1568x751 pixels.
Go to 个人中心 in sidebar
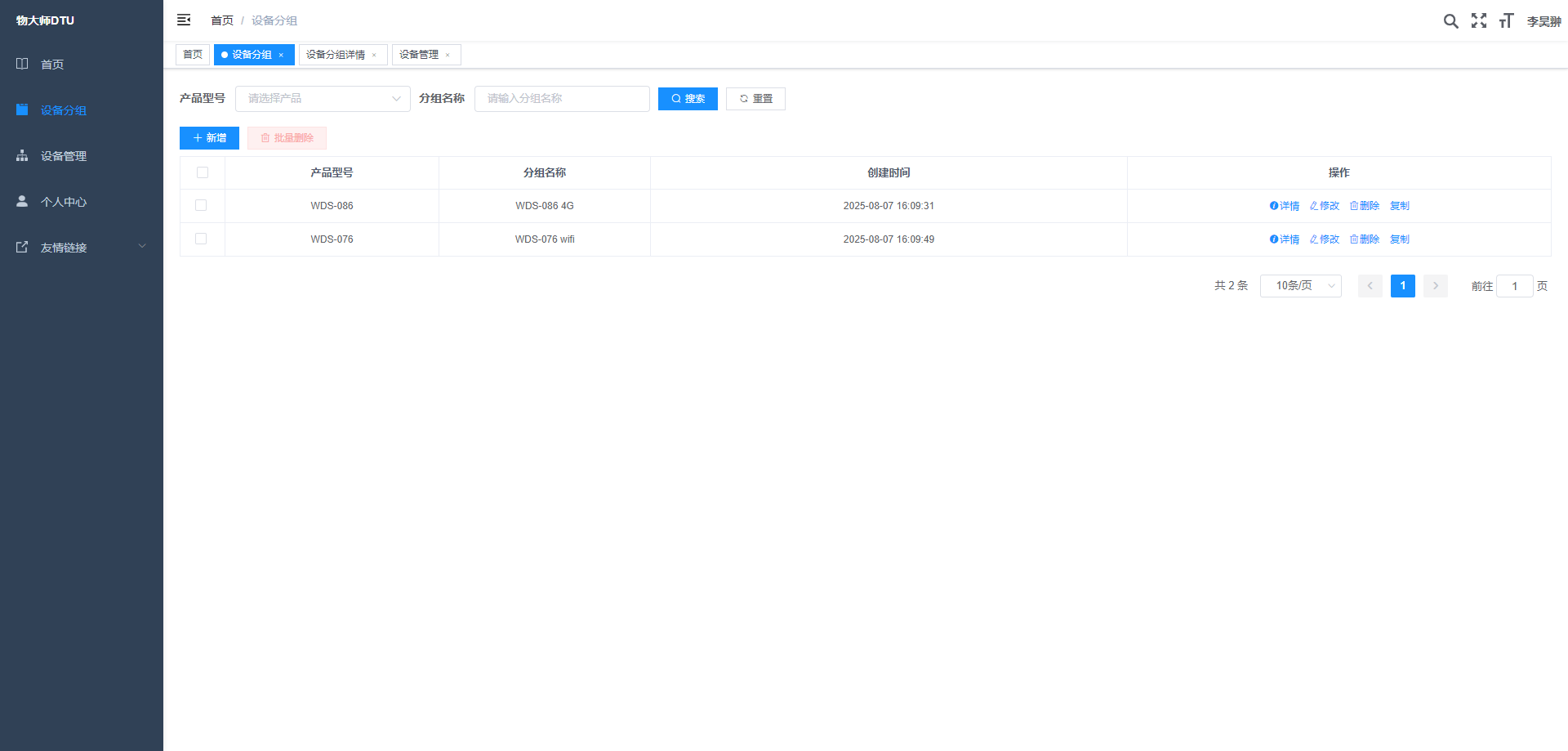[64, 202]
